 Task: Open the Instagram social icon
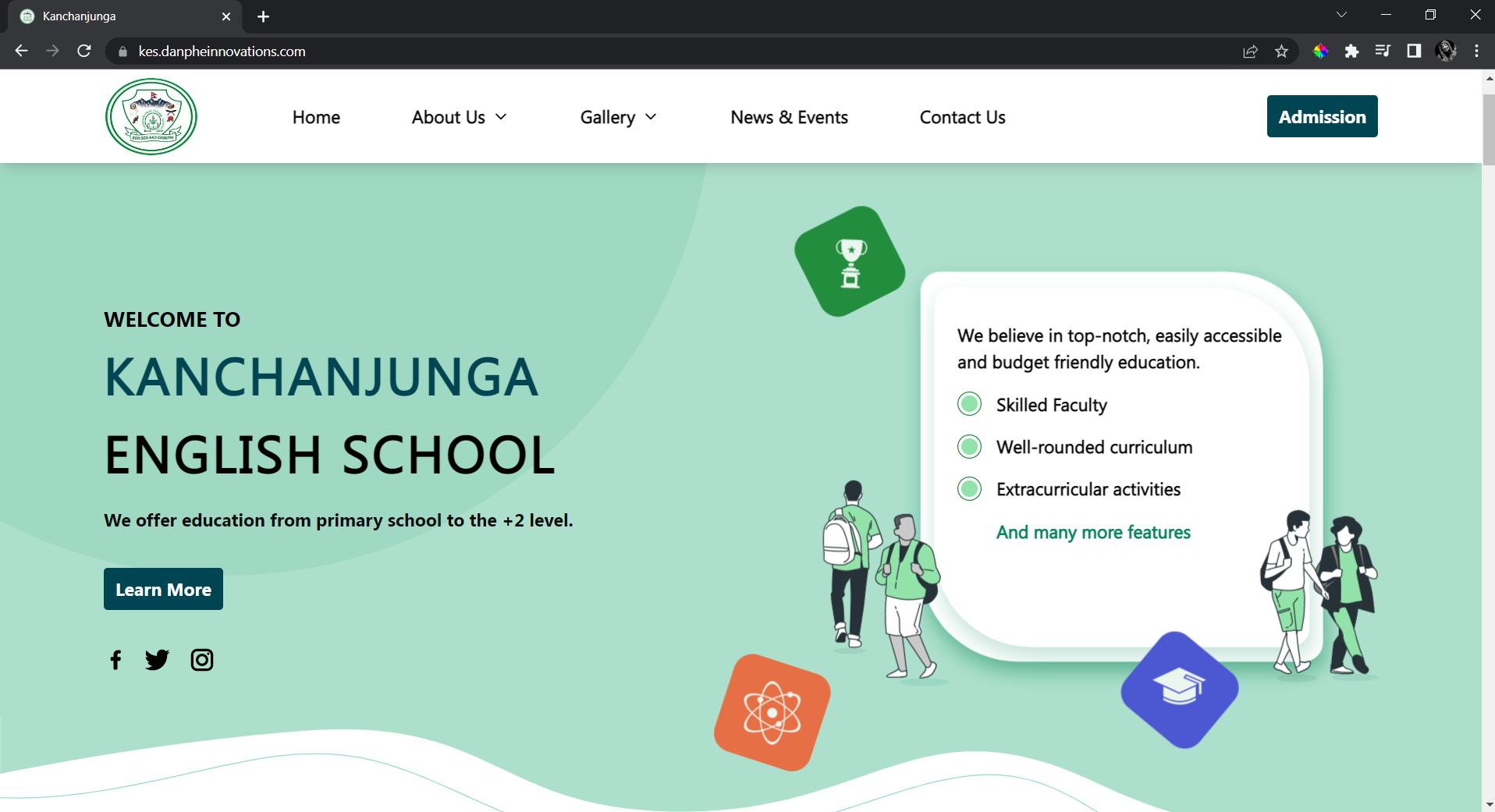click(202, 660)
